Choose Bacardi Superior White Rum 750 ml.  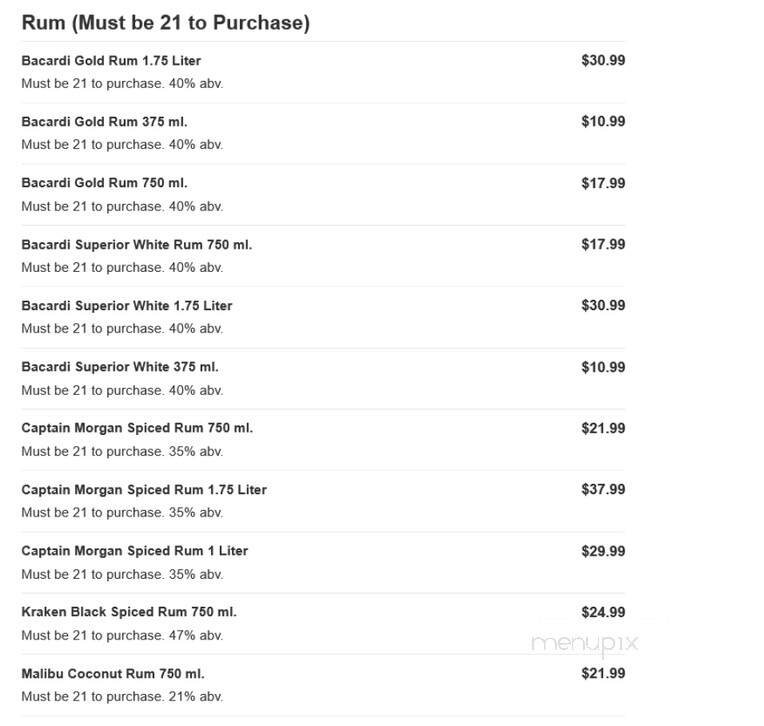click(136, 245)
